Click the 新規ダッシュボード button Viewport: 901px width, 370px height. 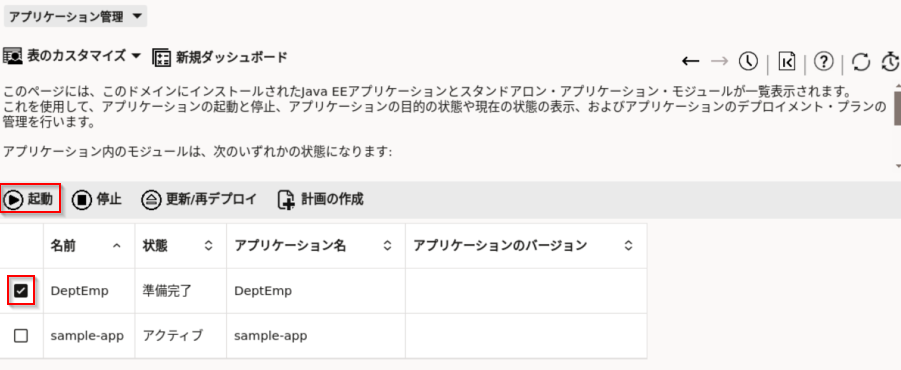click(220, 57)
